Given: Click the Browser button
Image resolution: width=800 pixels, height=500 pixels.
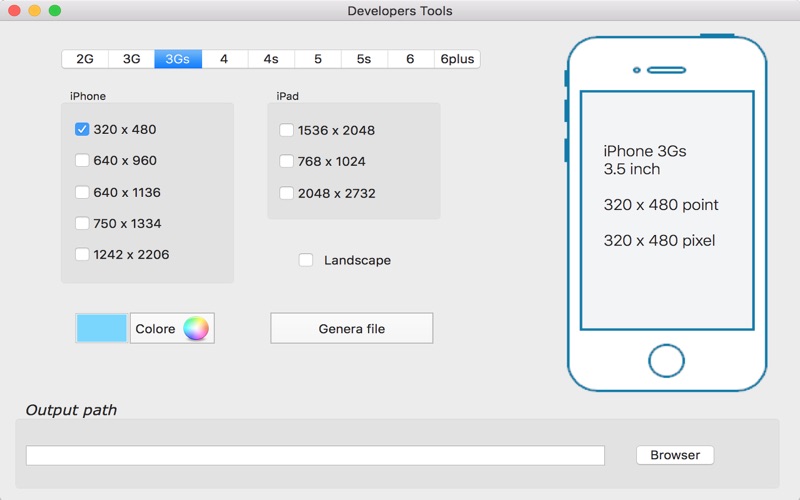Looking at the screenshot, I should coord(675,455).
